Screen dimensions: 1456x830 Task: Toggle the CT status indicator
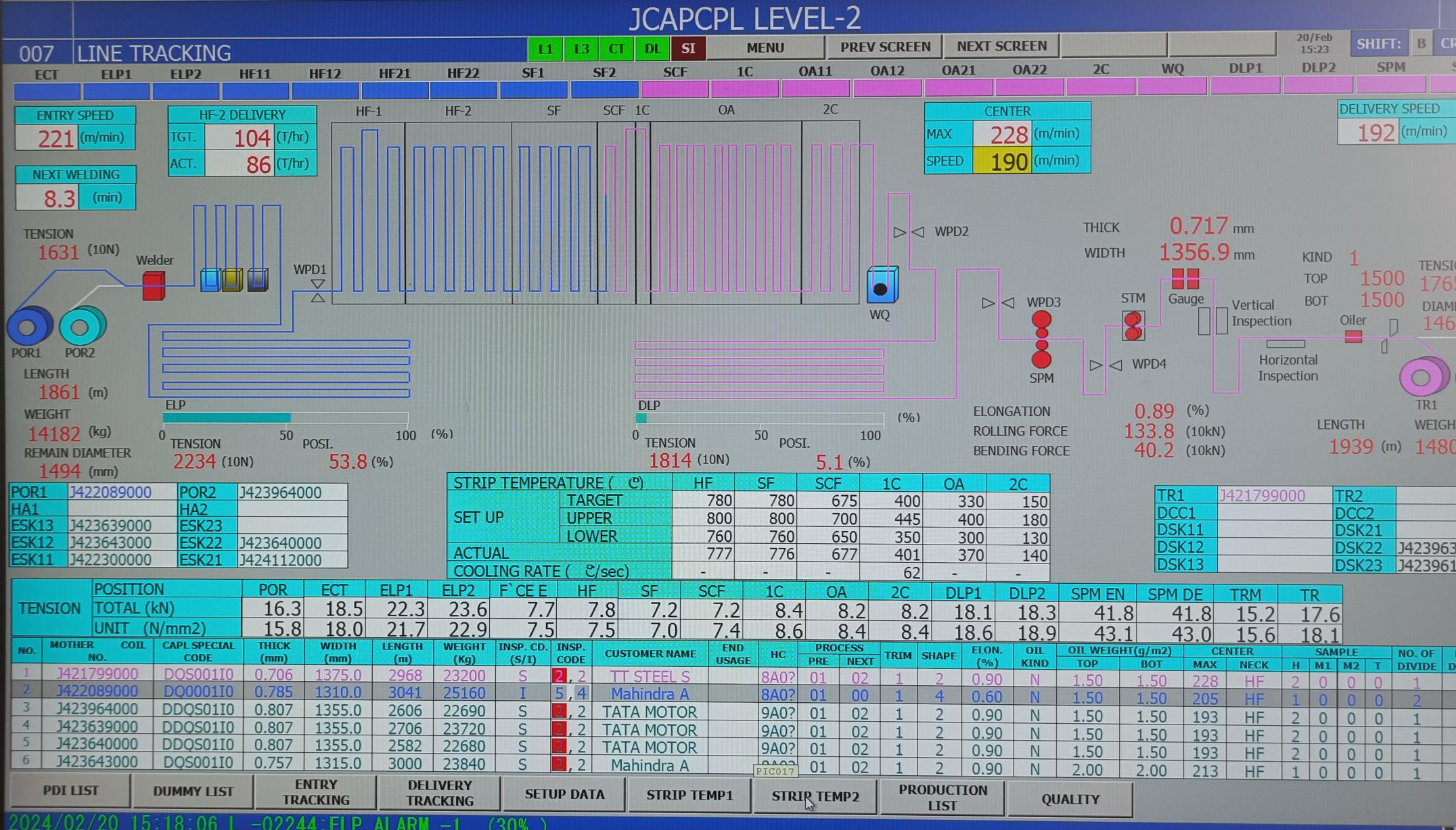coord(616,49)
